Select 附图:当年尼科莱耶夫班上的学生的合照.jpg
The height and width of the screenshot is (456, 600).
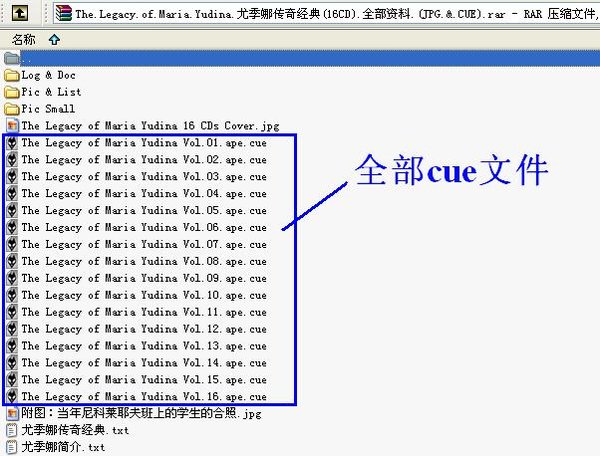(x=142, y=414)
